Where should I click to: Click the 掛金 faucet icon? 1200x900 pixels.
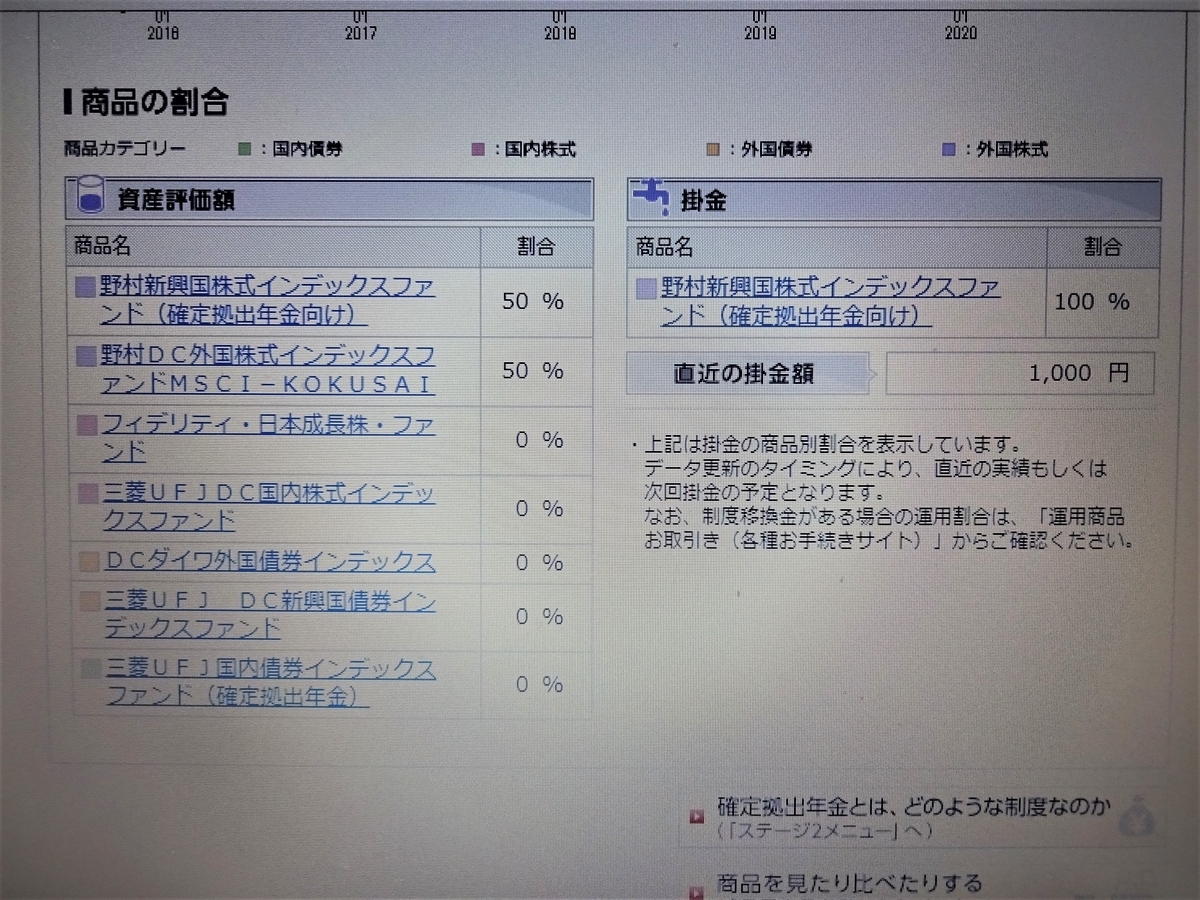[x=652, y=198]
